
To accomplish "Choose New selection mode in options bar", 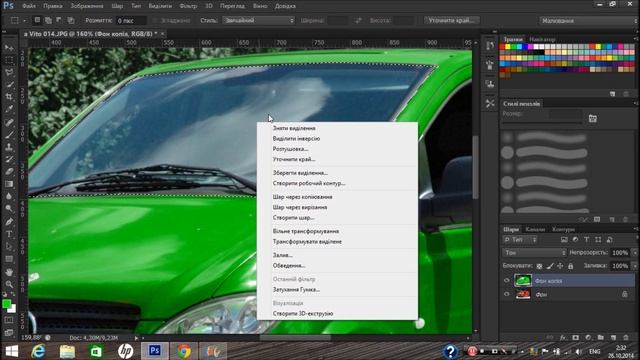I will (37, 20).
